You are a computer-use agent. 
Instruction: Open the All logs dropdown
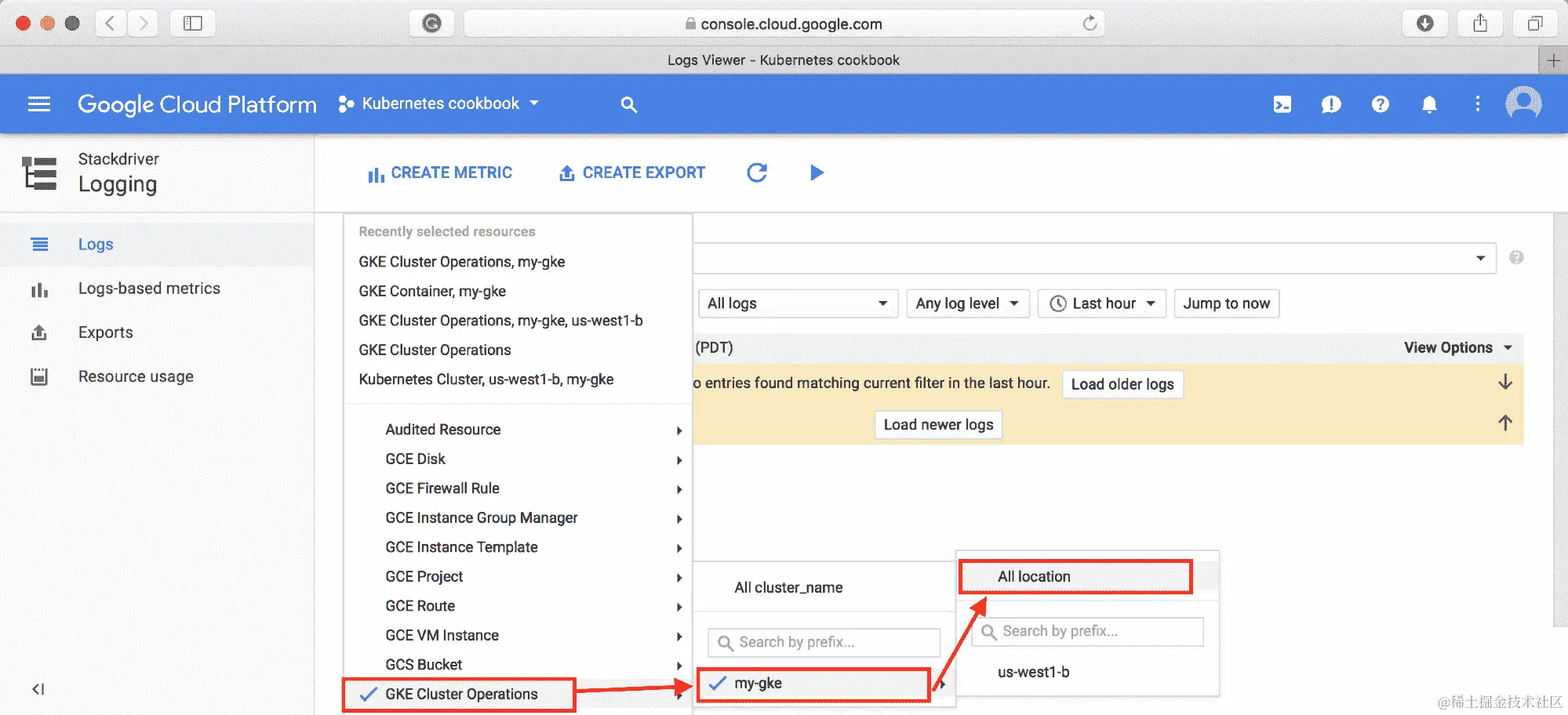pos(797,303)
